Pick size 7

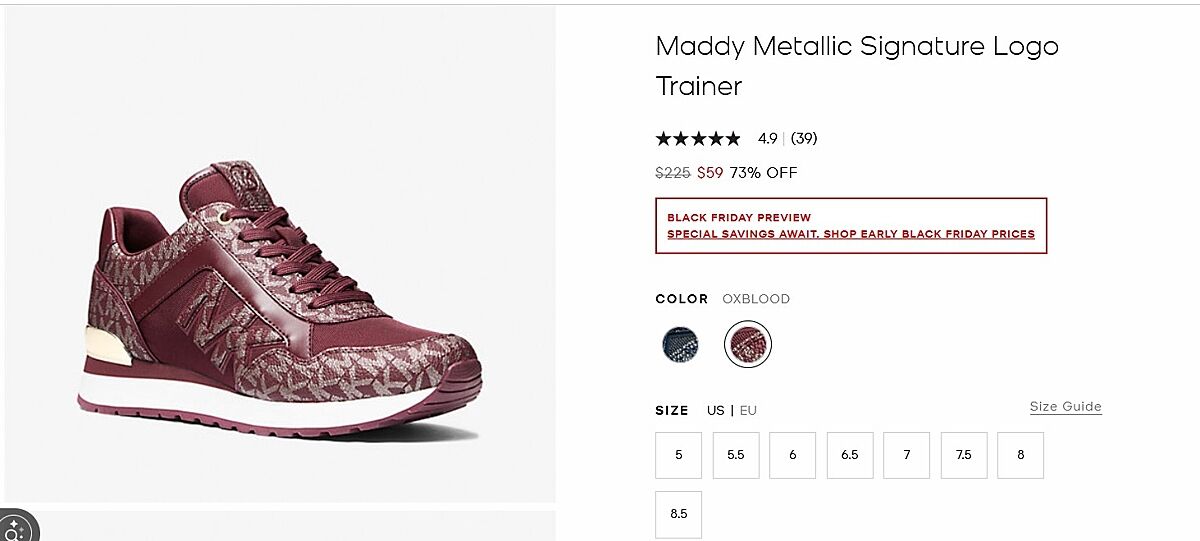pyautogui.click(x=907, y=455)
